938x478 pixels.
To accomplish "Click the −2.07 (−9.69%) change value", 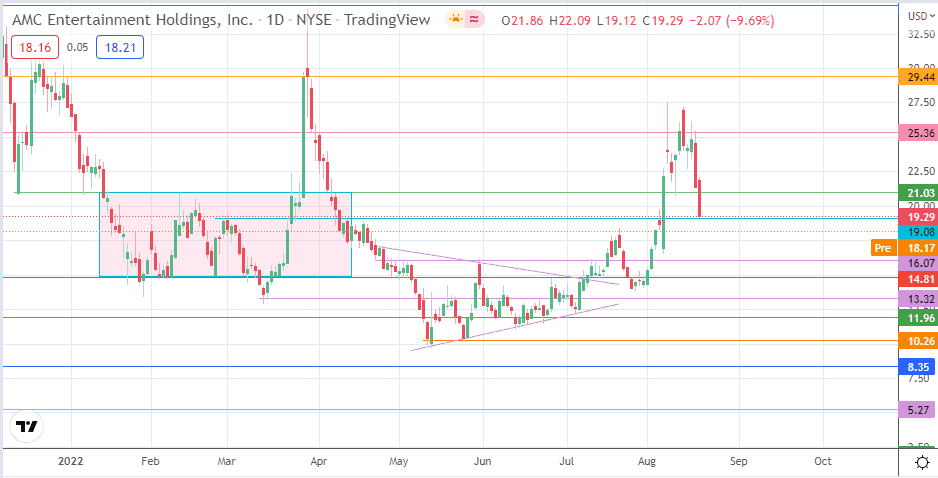I will pyautogui.click(x=732, y=21).
